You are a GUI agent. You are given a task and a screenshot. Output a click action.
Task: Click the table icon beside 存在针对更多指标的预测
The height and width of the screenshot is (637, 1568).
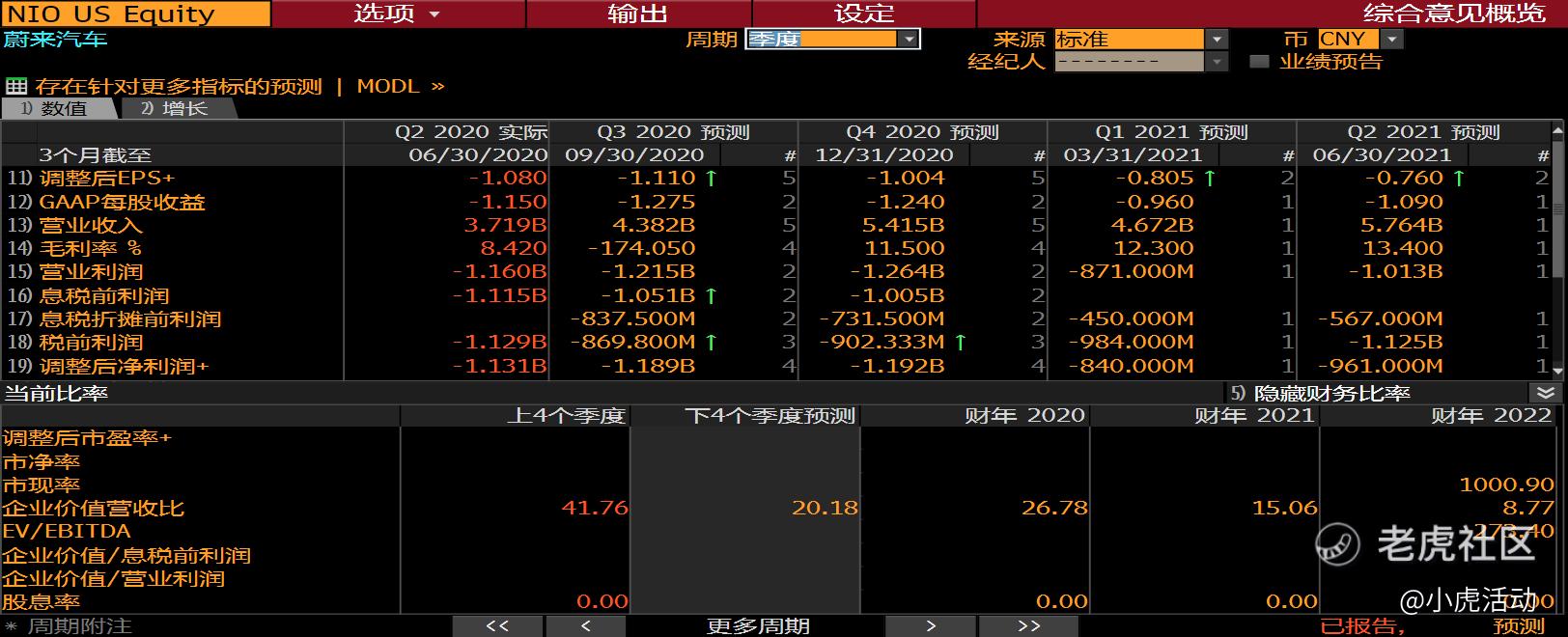15,86
